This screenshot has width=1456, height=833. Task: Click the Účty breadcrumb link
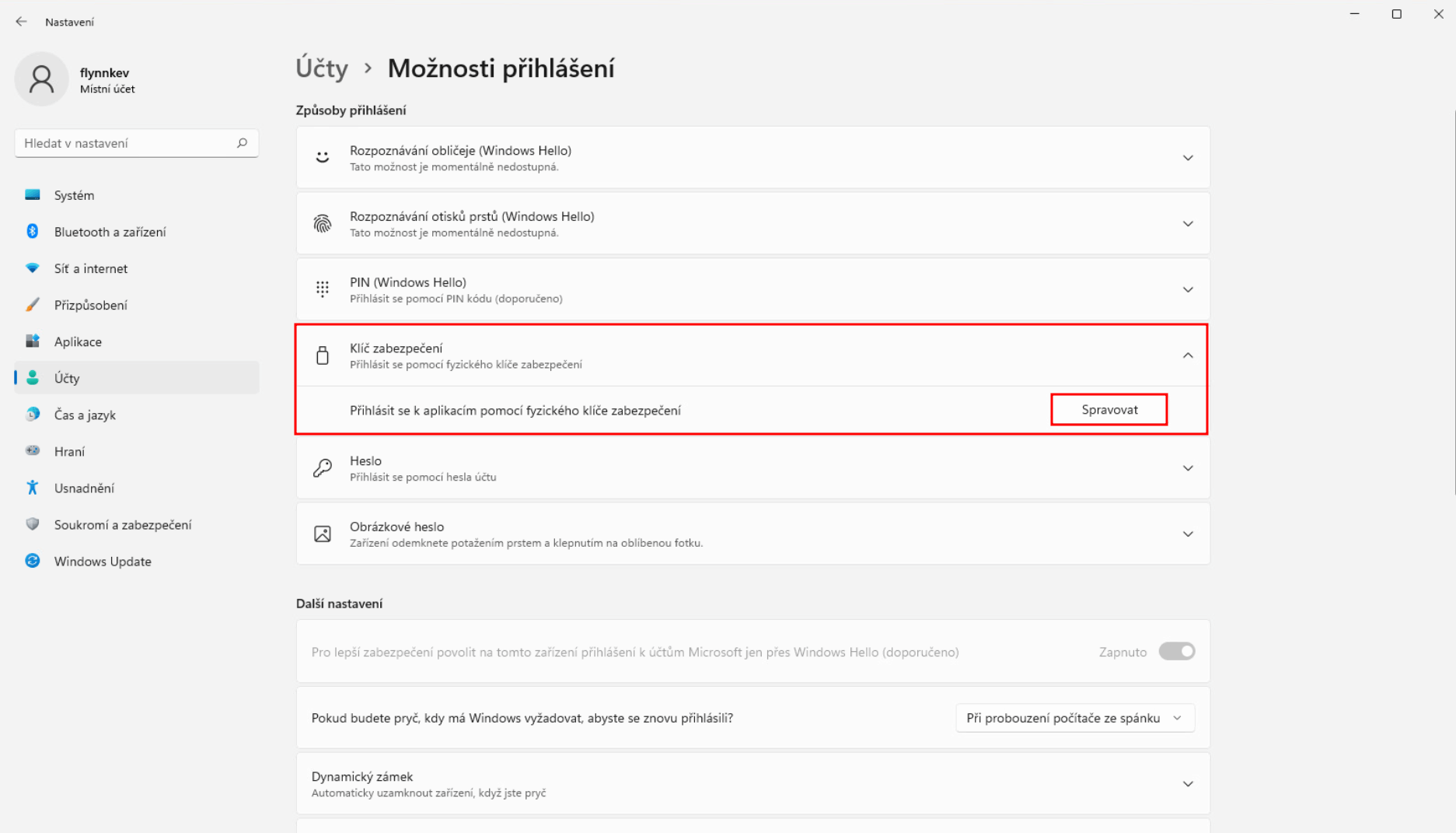[322, 68]
